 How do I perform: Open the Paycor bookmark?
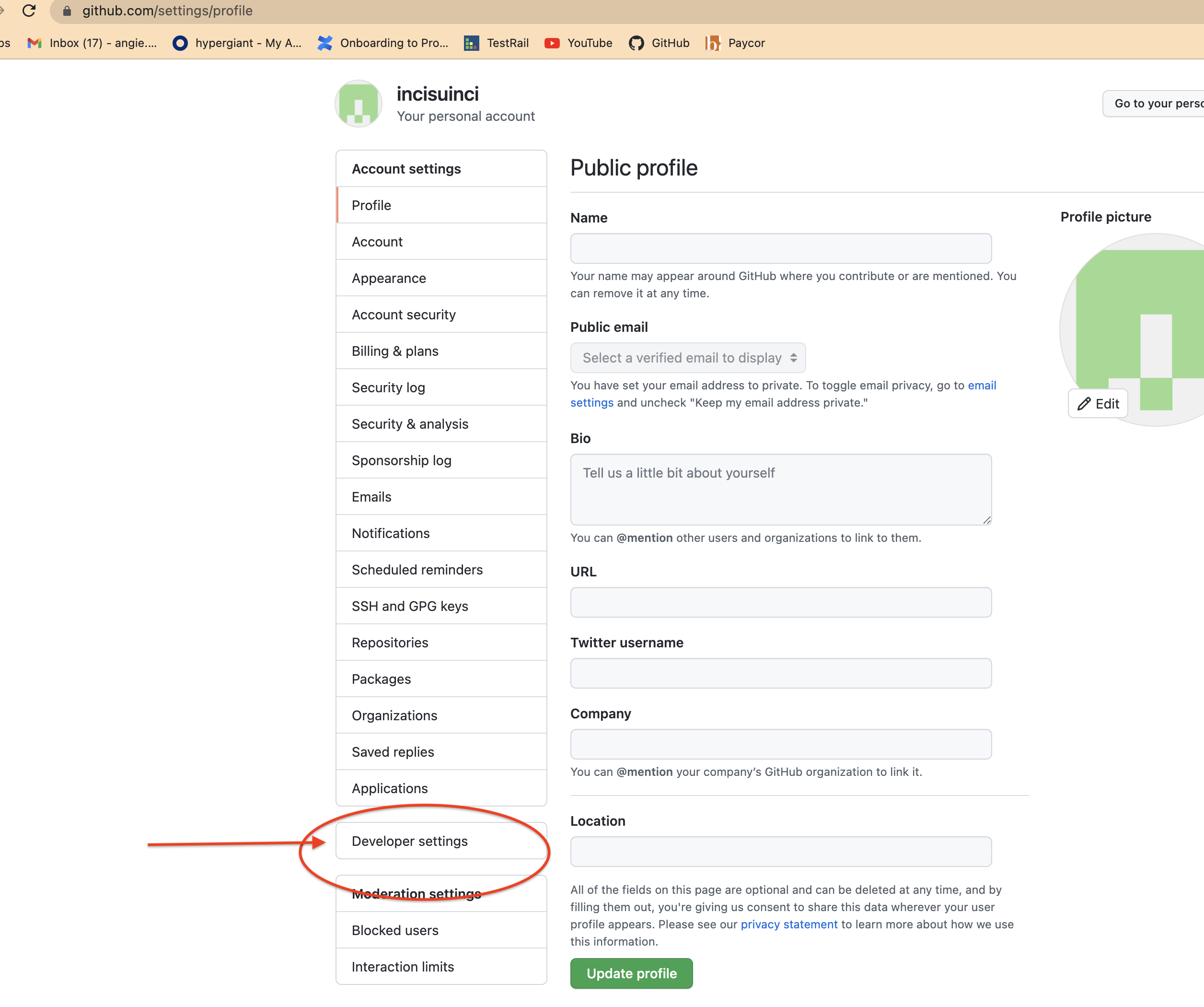pyautogui.click(x=736, y=42)
